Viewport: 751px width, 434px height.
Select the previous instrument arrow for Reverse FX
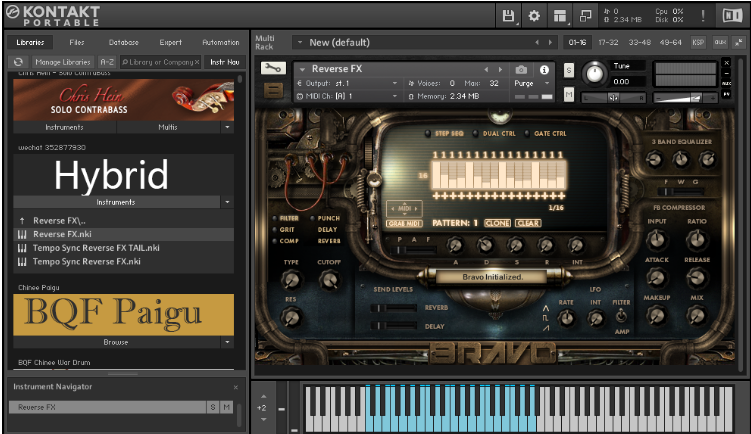[x=486, y=69]
